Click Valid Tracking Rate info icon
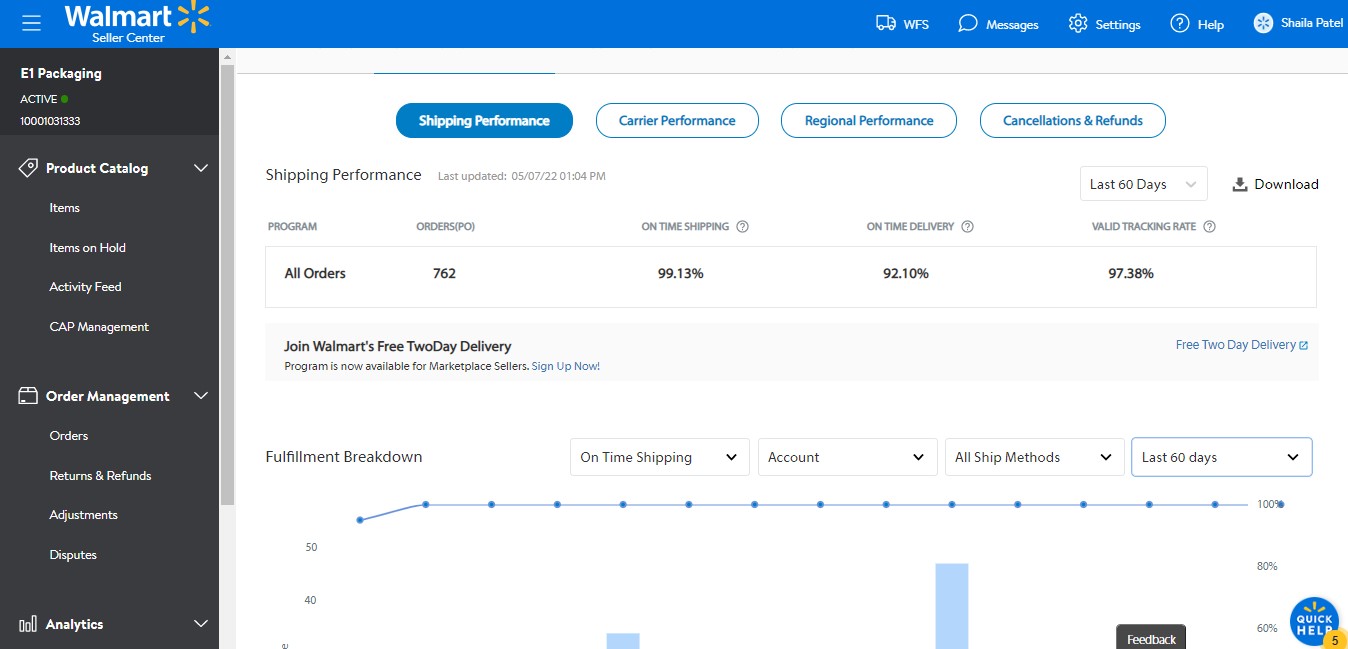The width and height of the screenshot is (1348, 649). (1209, 227)
